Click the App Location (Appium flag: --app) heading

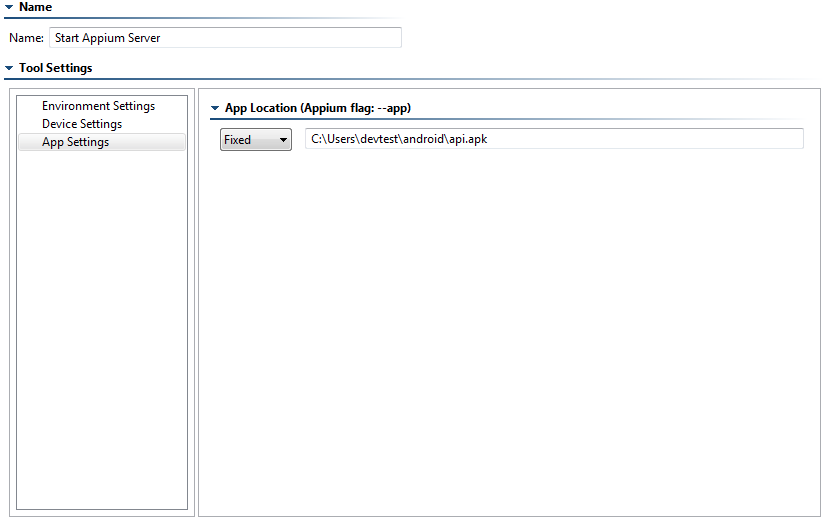coord(318,108)
